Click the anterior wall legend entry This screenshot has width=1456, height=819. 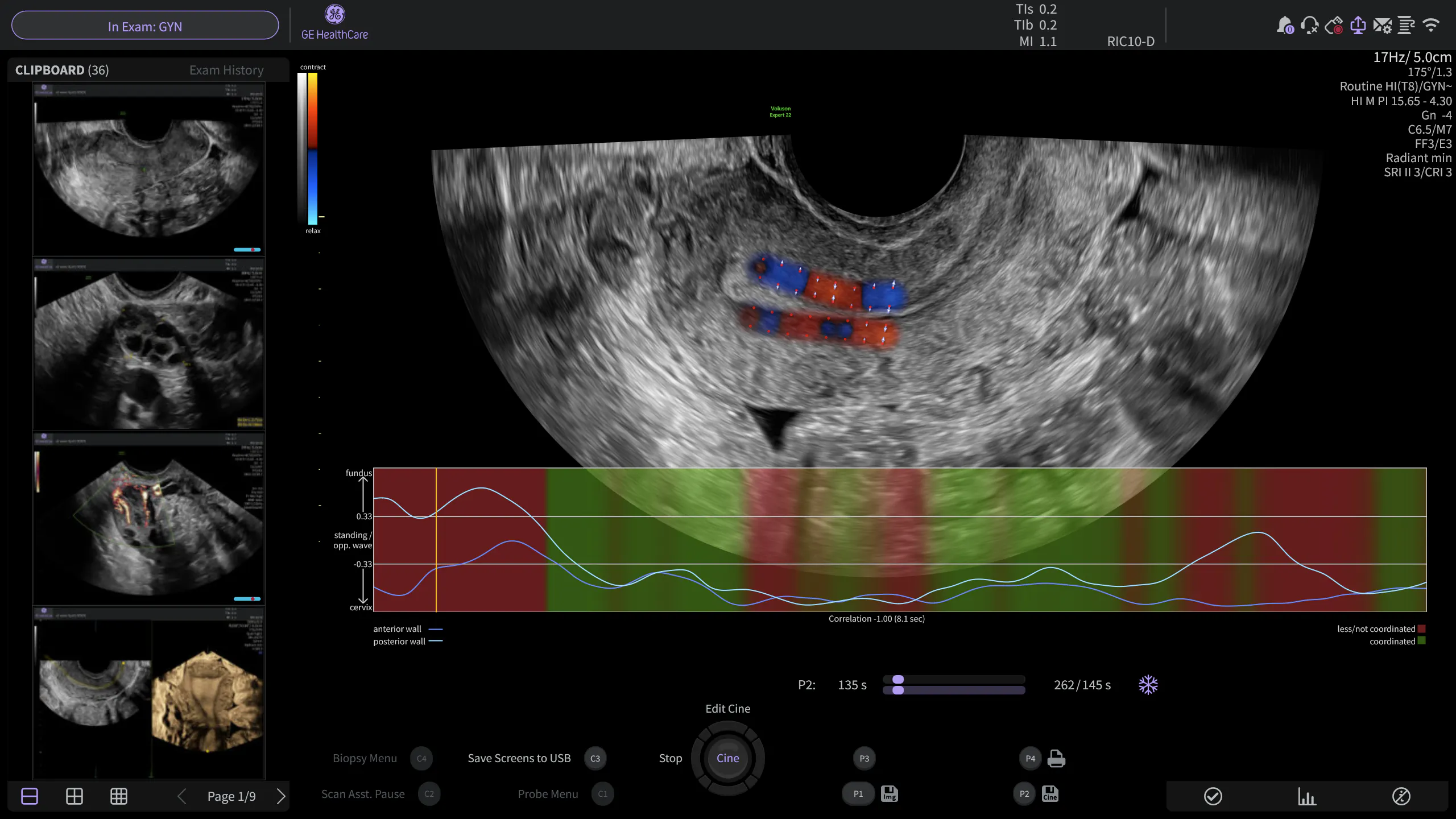point(408,629)
